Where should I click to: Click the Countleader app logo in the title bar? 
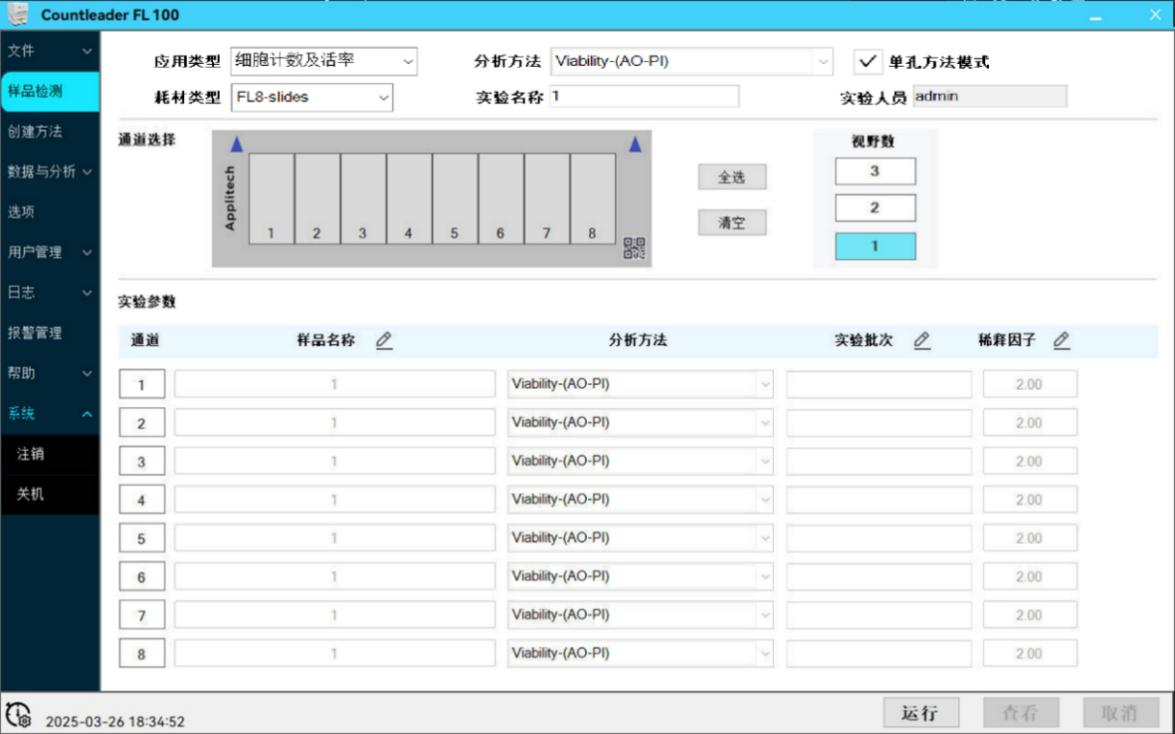tap(17, 15)
